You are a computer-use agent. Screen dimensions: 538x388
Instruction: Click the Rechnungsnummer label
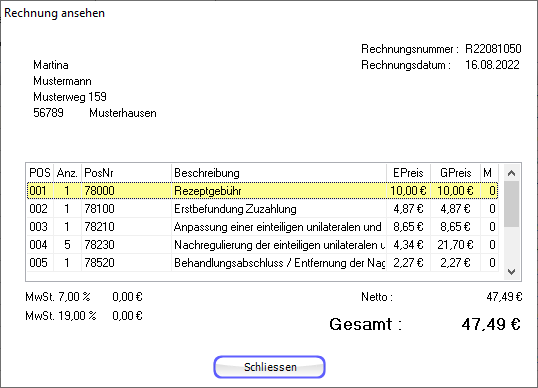pos(410,49)
